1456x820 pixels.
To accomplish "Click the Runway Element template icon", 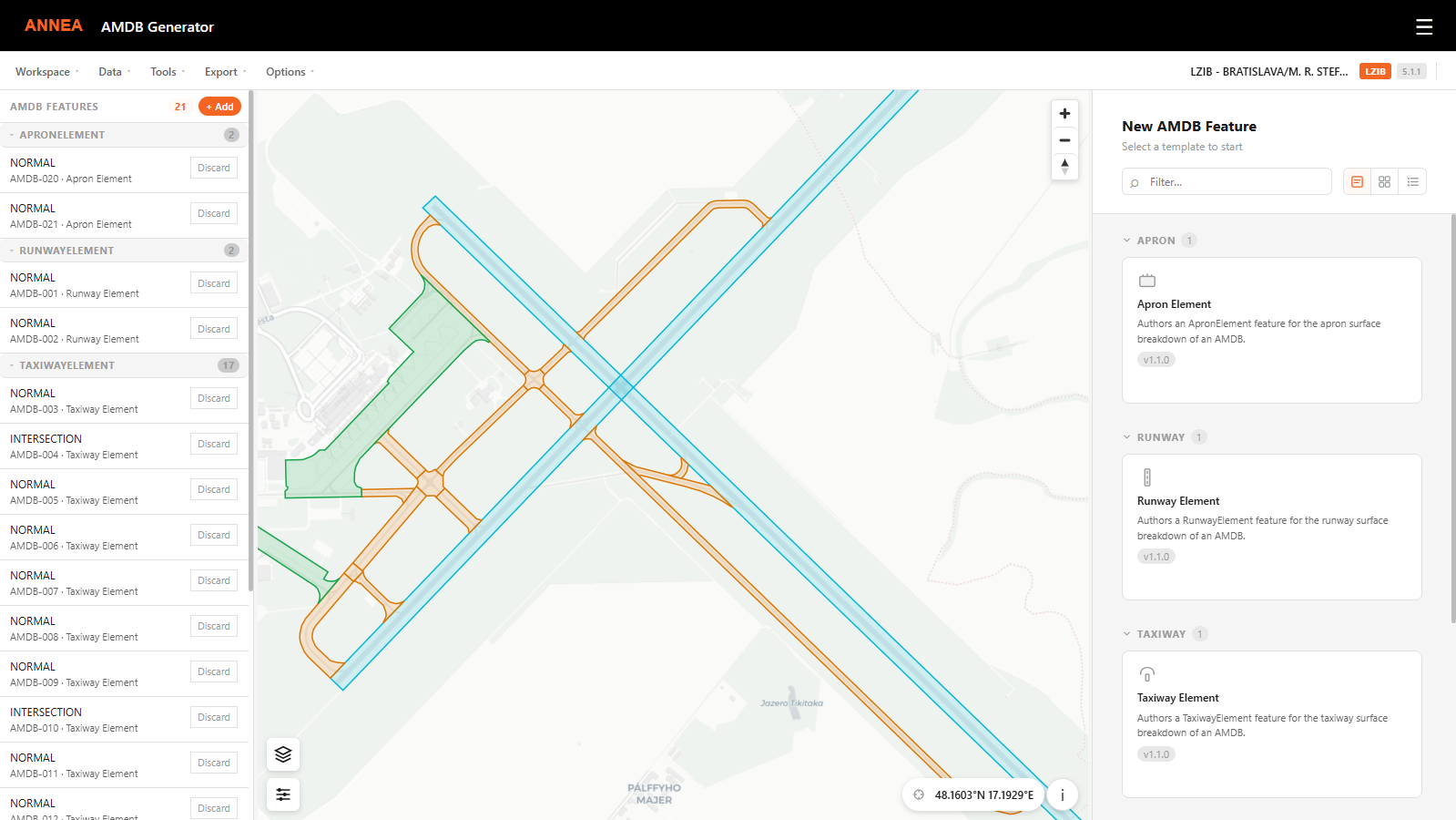I will tap(1147, 477).
